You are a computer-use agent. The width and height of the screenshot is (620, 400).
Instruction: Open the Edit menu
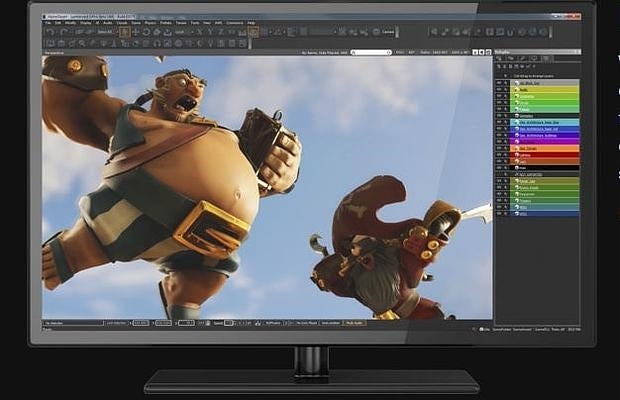pyautogui.click(x=58, y=23)
